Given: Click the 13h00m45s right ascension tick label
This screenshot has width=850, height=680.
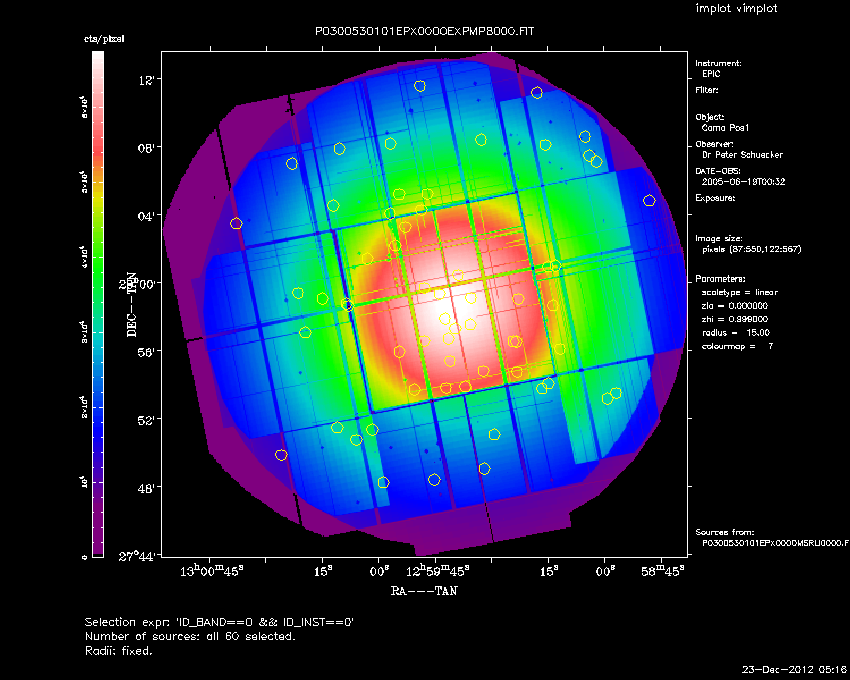Looking at the screenshot, I should 212,570.
